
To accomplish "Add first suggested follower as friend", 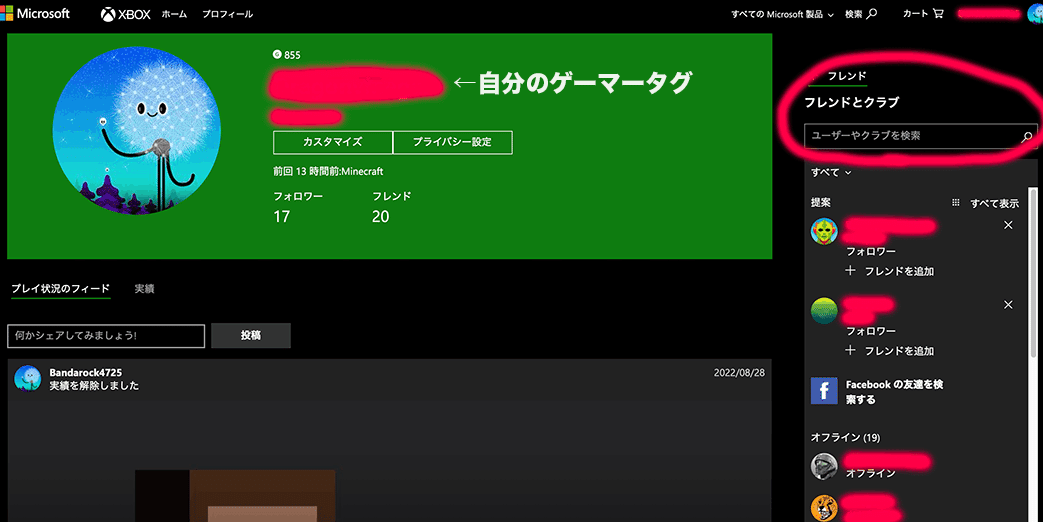I will [x=889, y=271].
